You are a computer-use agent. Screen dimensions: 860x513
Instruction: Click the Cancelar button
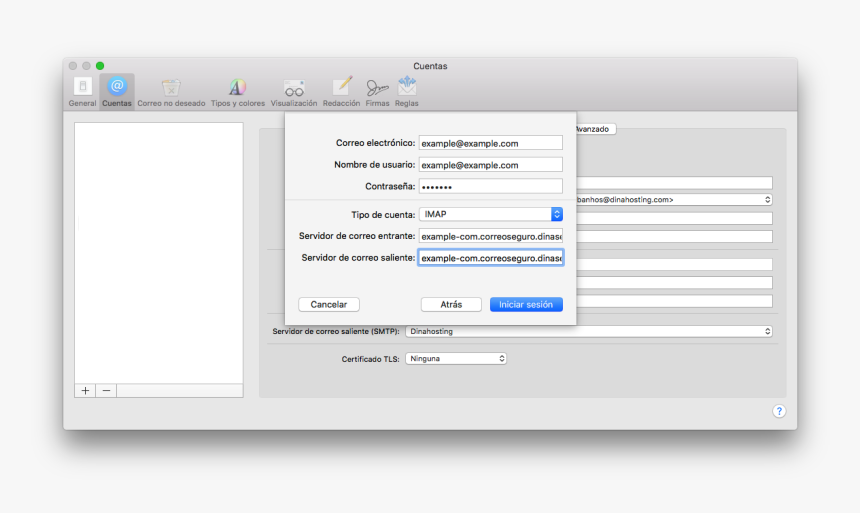point(329,305)
